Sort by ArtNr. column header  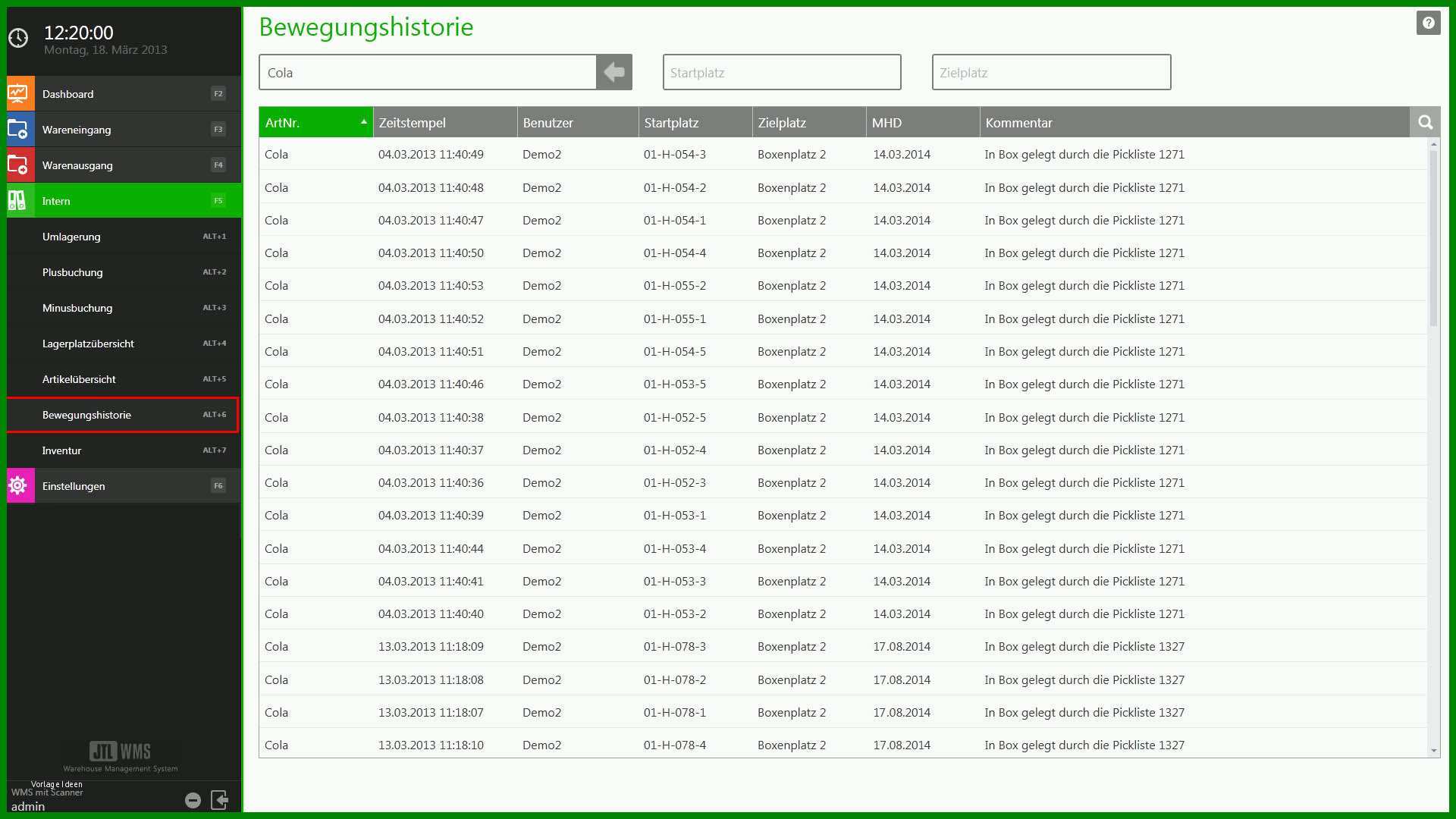(315, 122)
